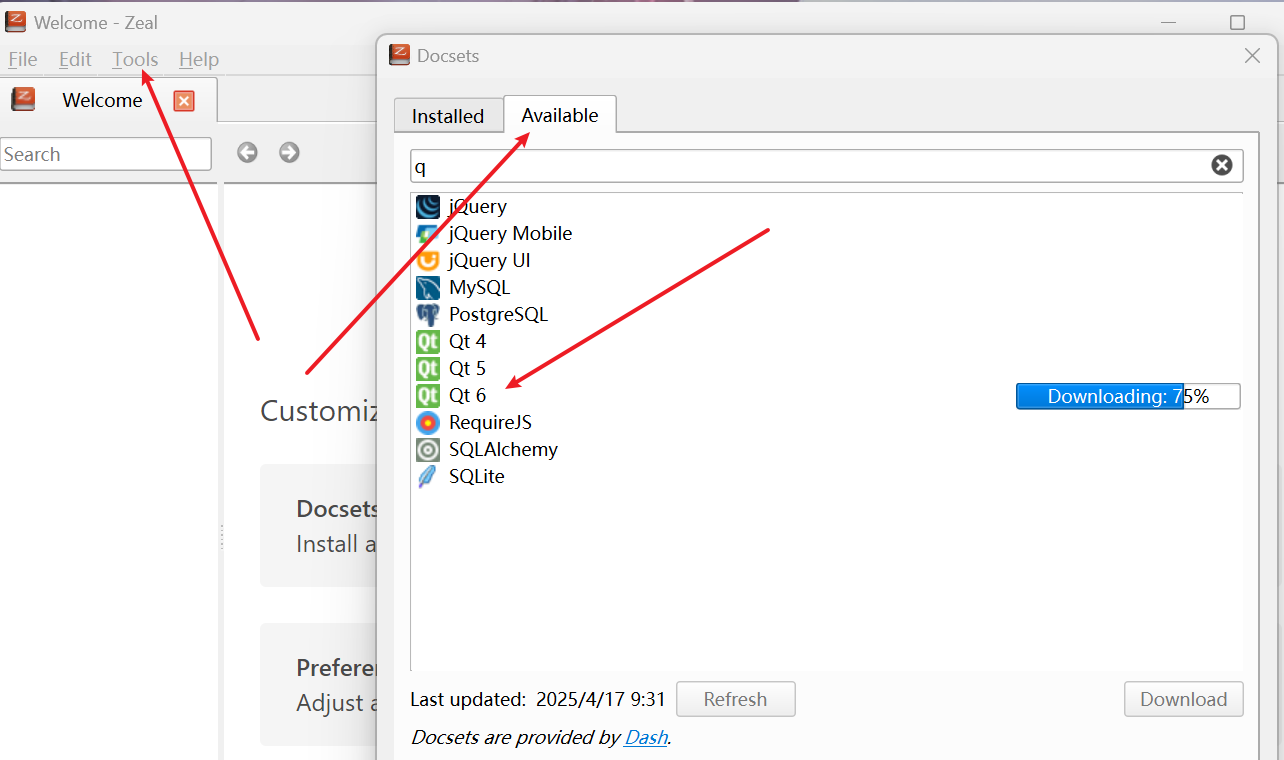The height and width of the screenshot is (760, 1284).
Task: Click the MySQL dolphin icon
Action: [x=428, y=288]
